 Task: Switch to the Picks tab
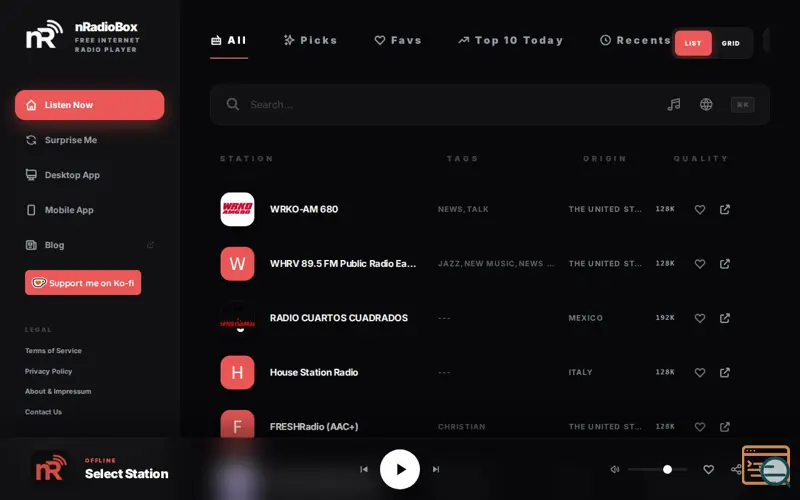(310, 40)
